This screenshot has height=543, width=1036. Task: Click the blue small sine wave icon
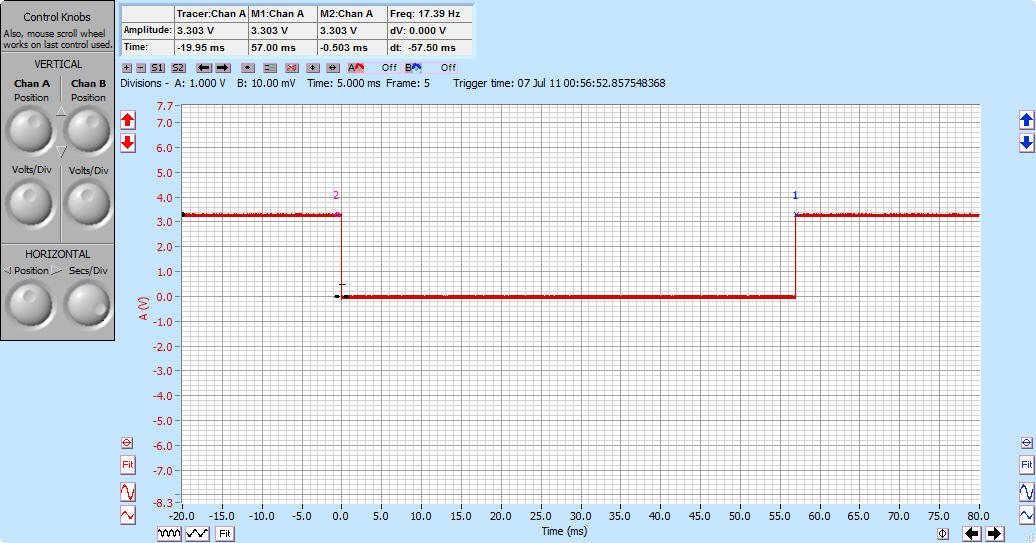pyautogui.click(x=1026, y=514)
